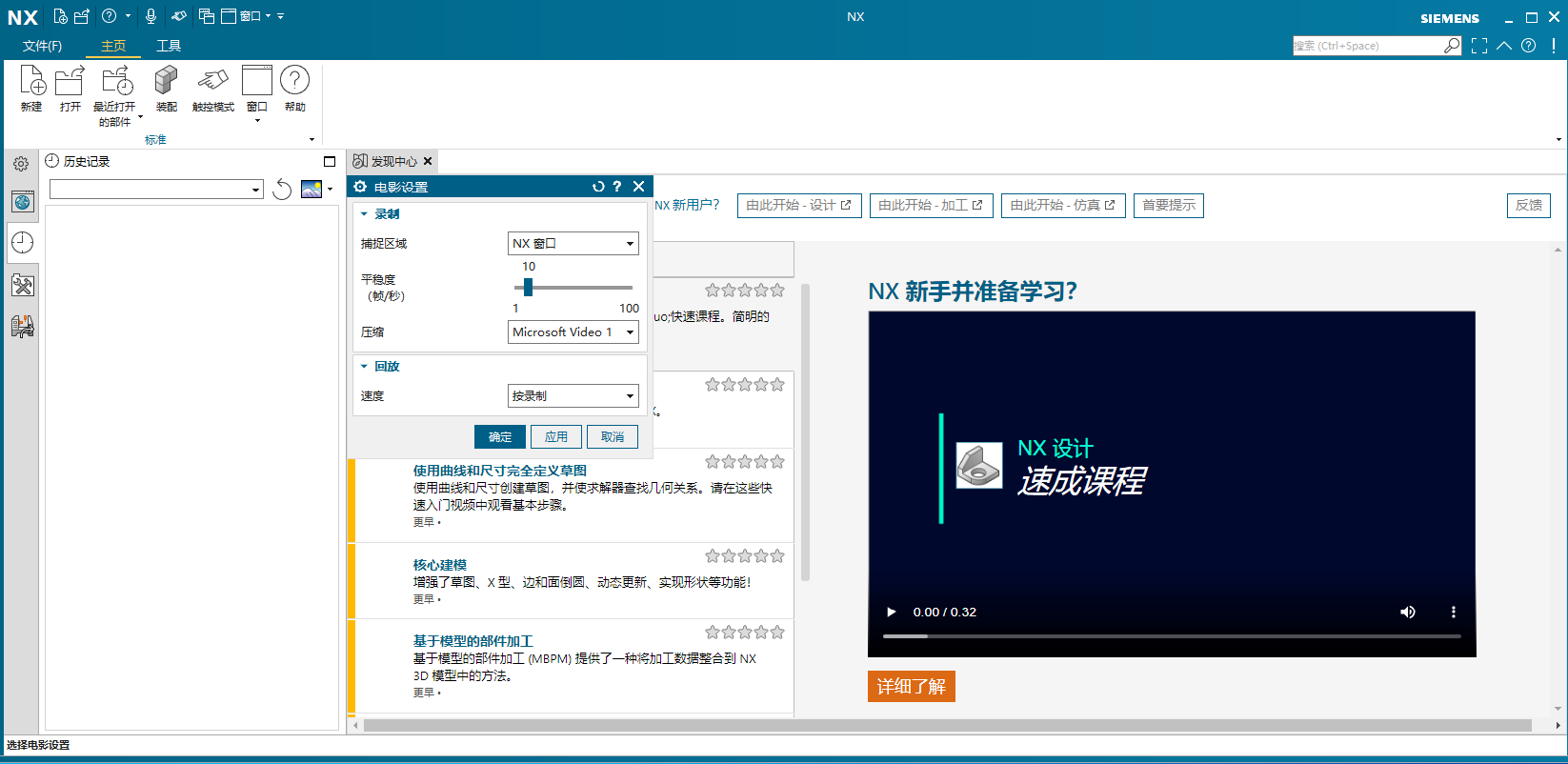Open 使用曲线和尺寸完全定义草图 link

pos(500,471)
